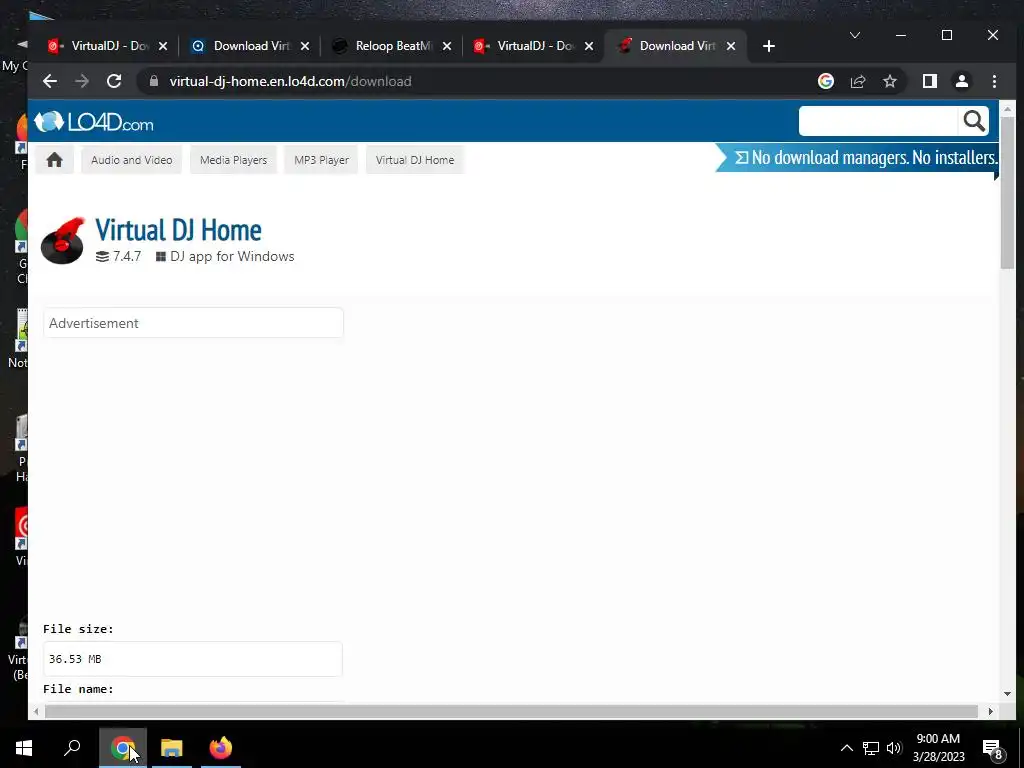Click the horizontal scrollbar left arrow

[36, 711]
